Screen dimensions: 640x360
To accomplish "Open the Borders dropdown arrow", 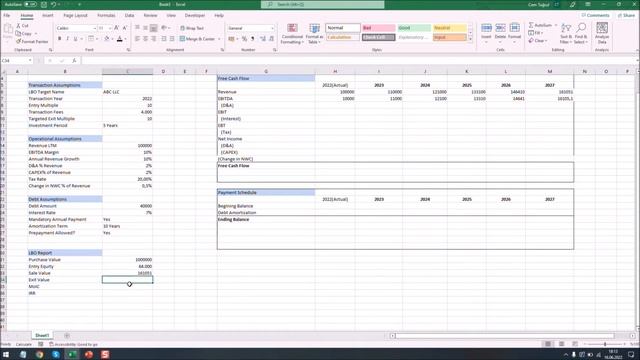I will click(x=97, y=39).
